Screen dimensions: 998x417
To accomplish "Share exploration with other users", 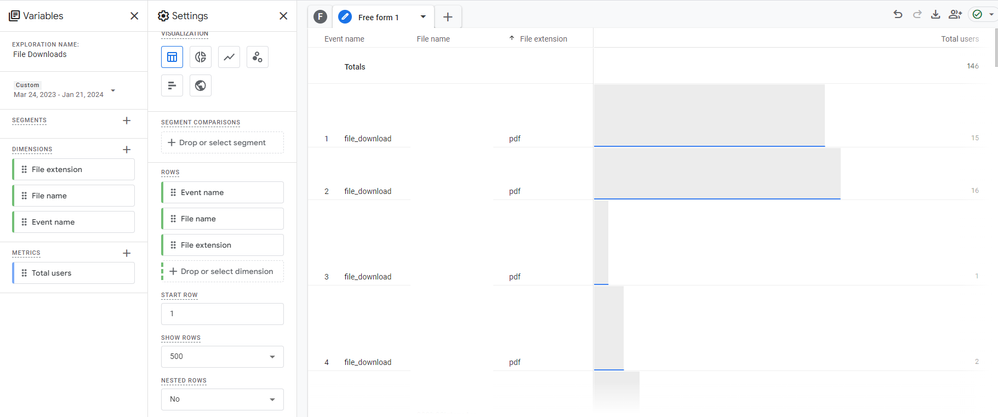I will 955,15.
